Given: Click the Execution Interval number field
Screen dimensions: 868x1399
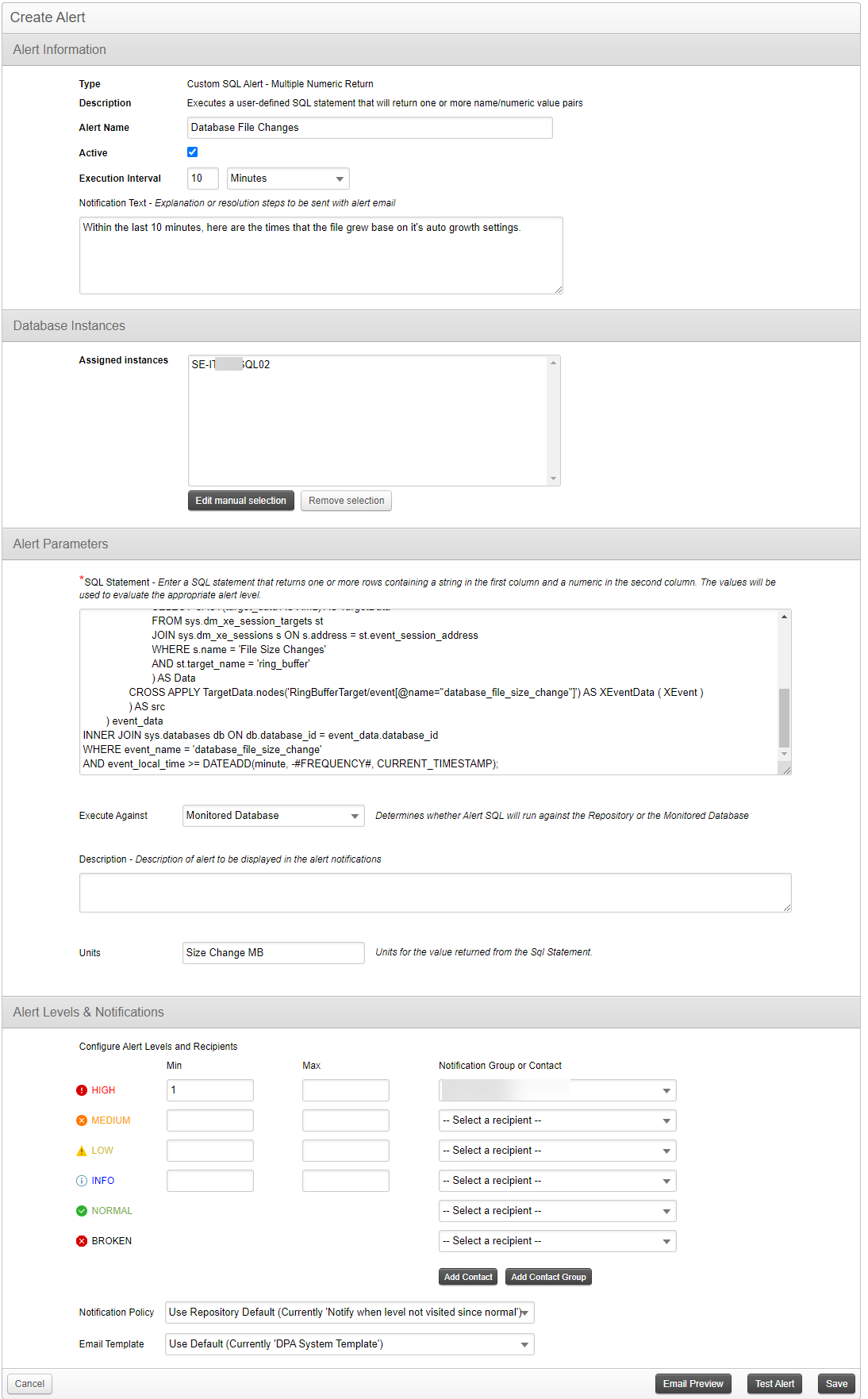Looking at the screenshot, I should 203,179.
